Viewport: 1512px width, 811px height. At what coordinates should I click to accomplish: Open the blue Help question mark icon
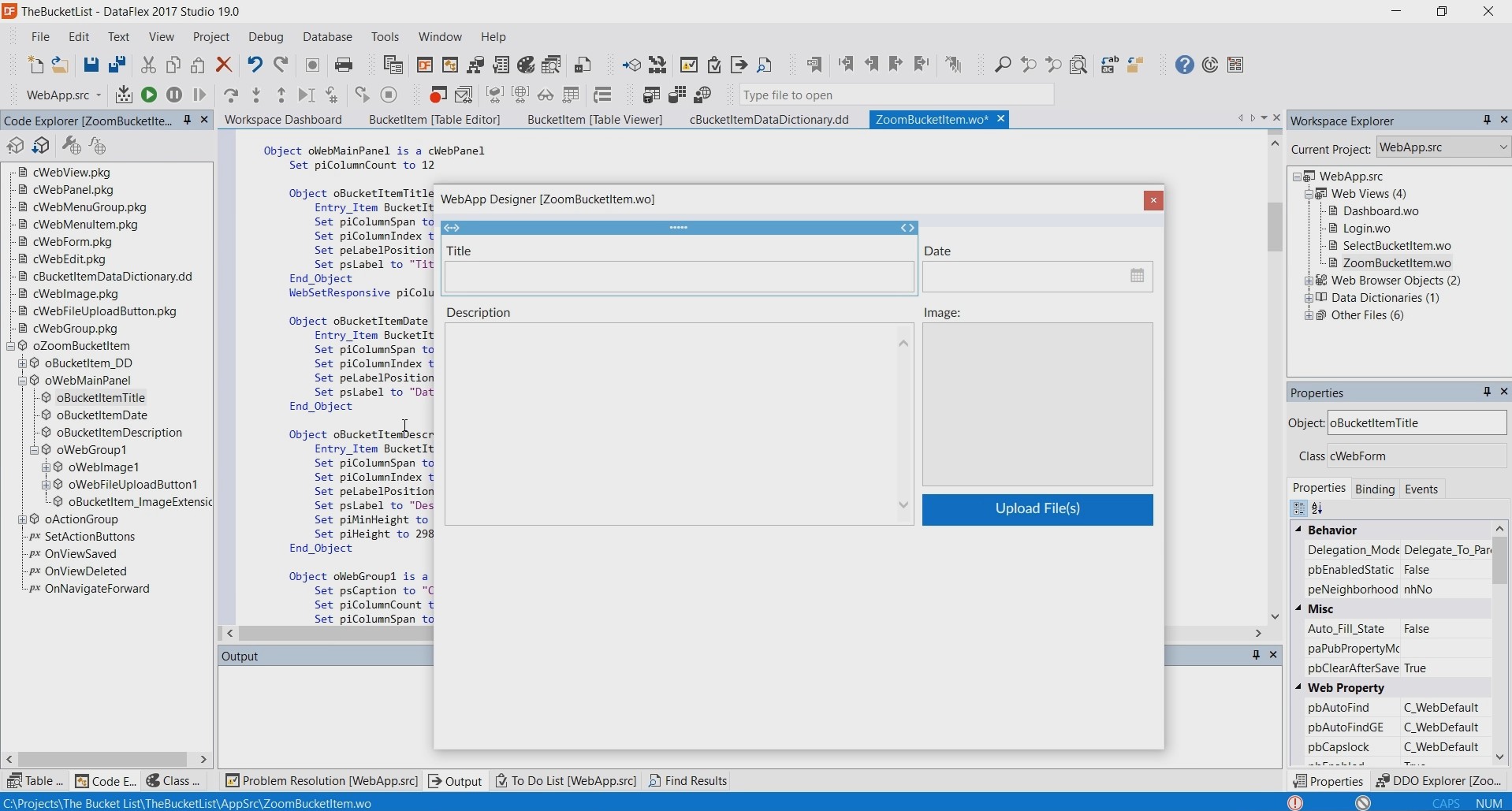pyautogui.click(x=1184, y=65)
